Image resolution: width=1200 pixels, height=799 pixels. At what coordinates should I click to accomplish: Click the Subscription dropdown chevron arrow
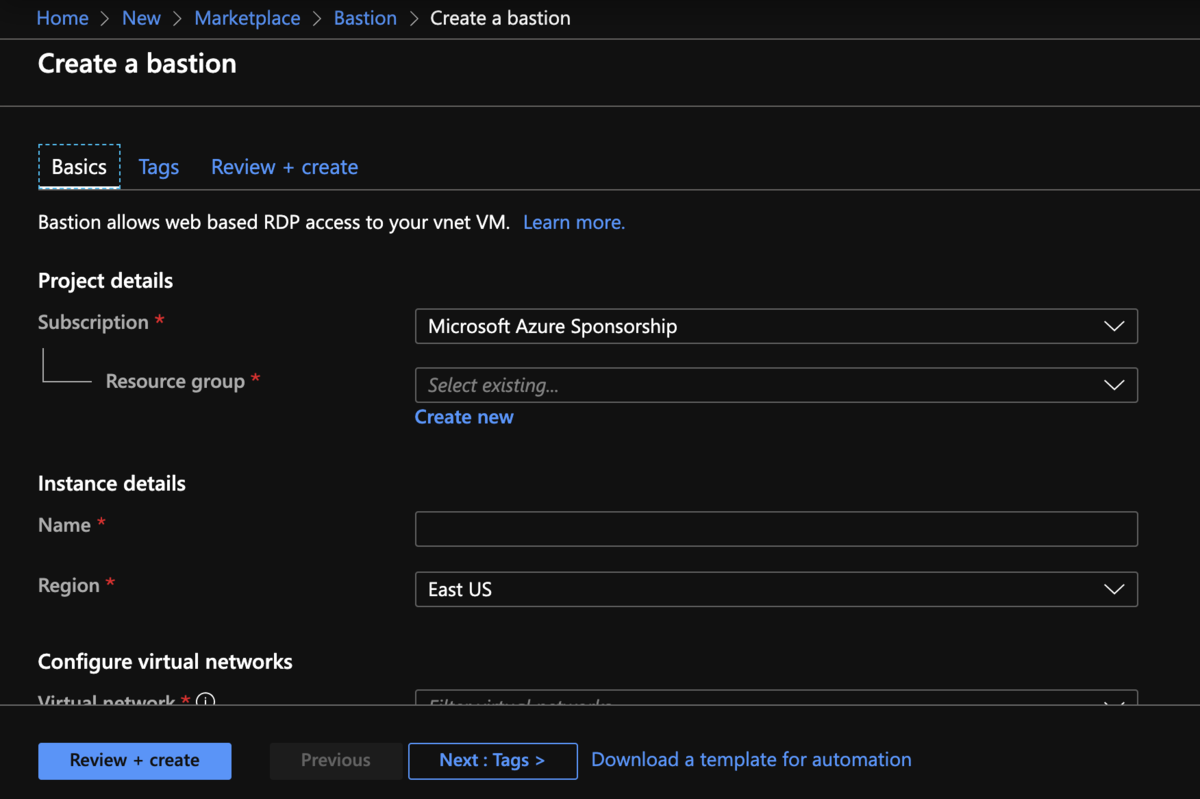(x=1113, y=326)
